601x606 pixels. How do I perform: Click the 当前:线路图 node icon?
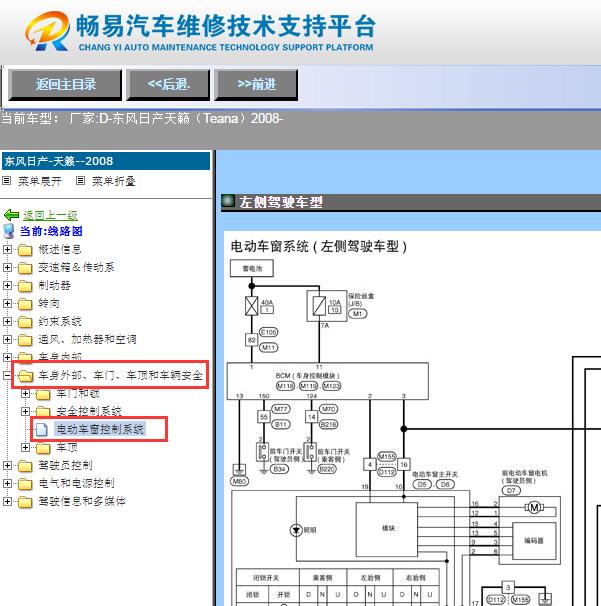point(9,231)
